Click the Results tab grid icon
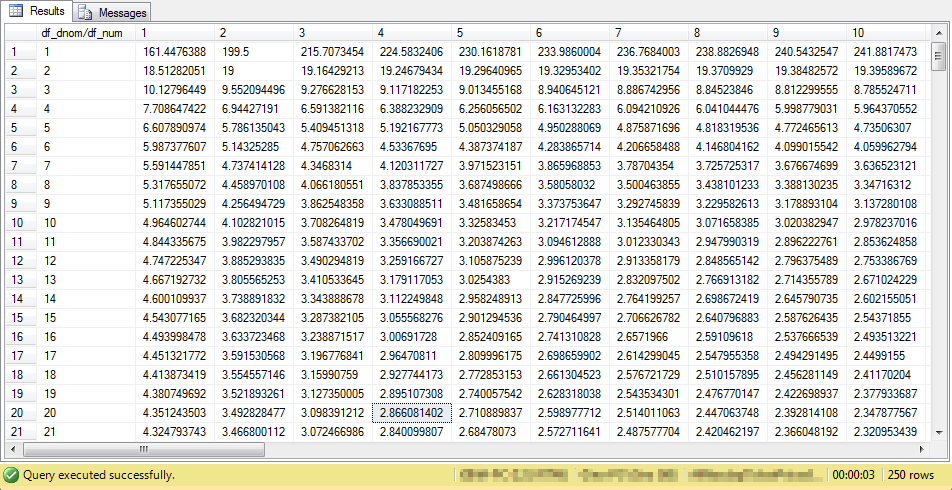This screenshot has height=490, width=952. pos(15,12)
